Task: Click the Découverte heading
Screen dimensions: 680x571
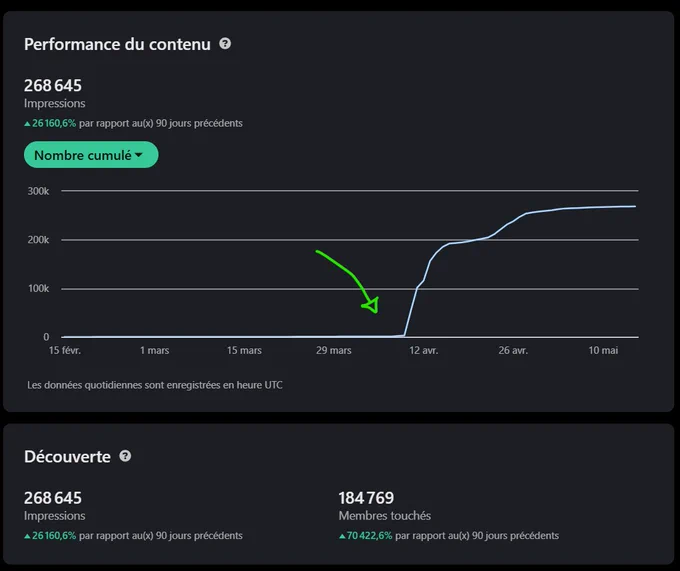Action: pos(67,457)
